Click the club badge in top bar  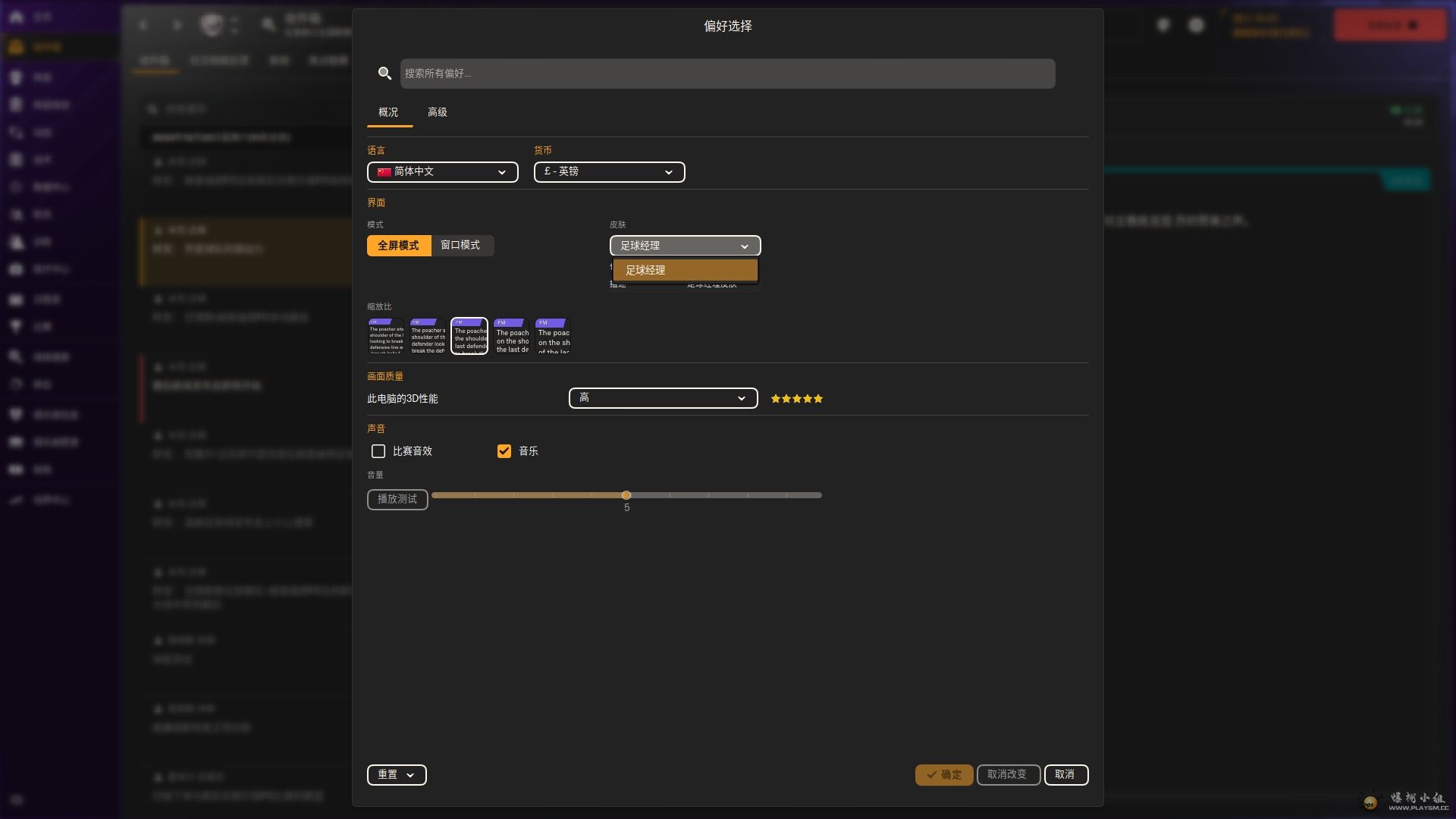(212, 25)
